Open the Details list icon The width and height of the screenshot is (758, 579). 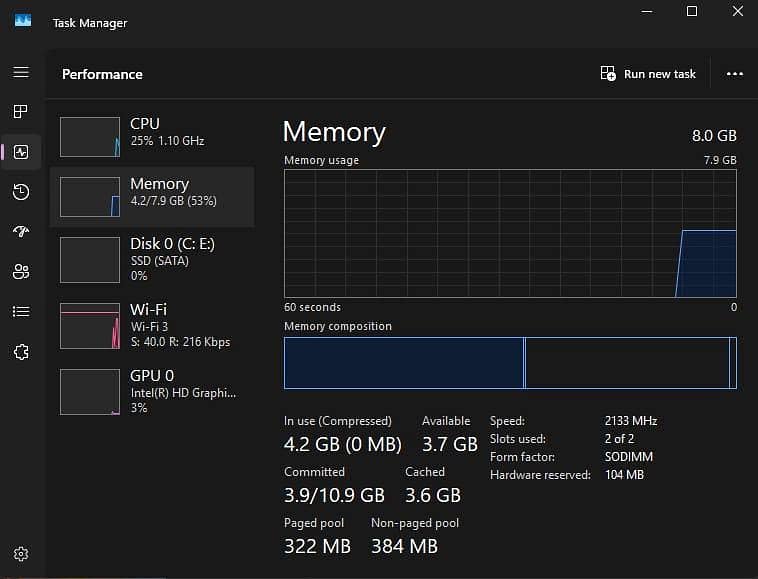click(x=21, y=312)
